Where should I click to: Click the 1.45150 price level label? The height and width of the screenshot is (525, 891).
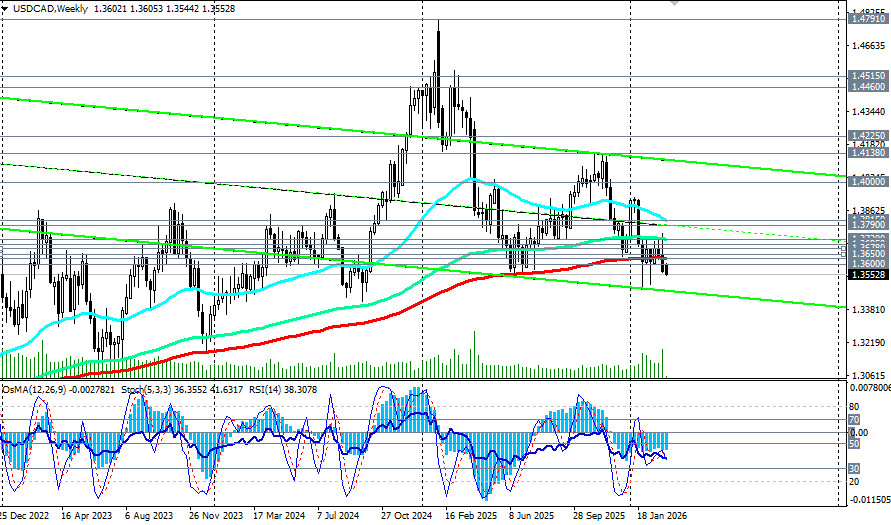point(868,76)
